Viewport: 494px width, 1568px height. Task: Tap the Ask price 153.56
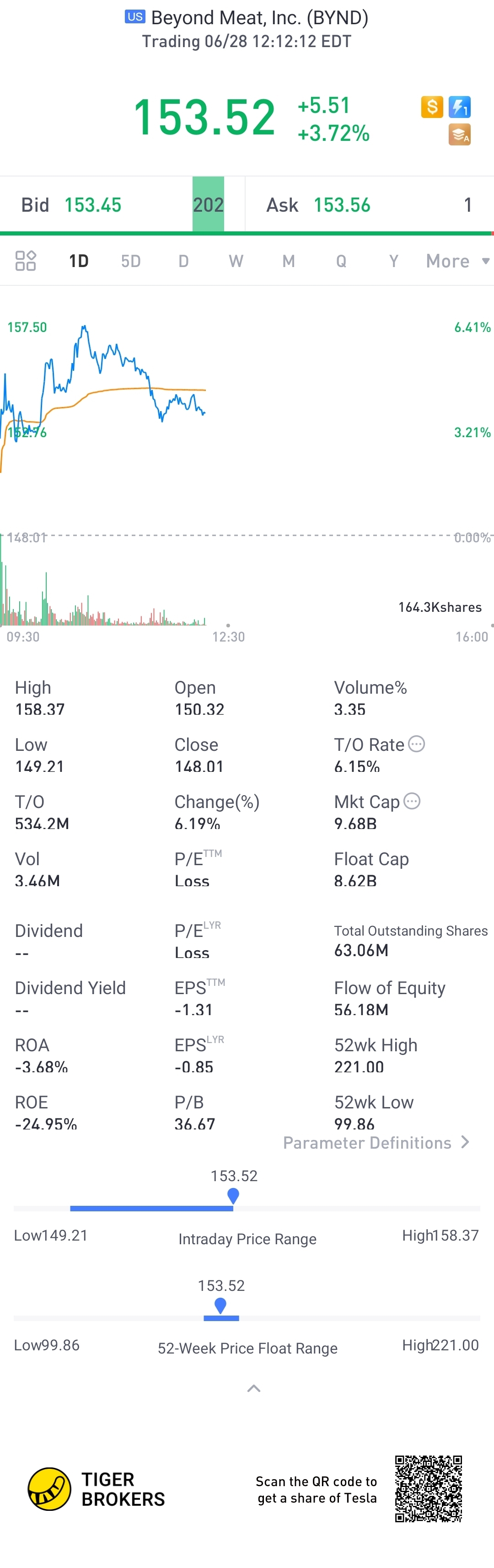[x=342, y=205]
